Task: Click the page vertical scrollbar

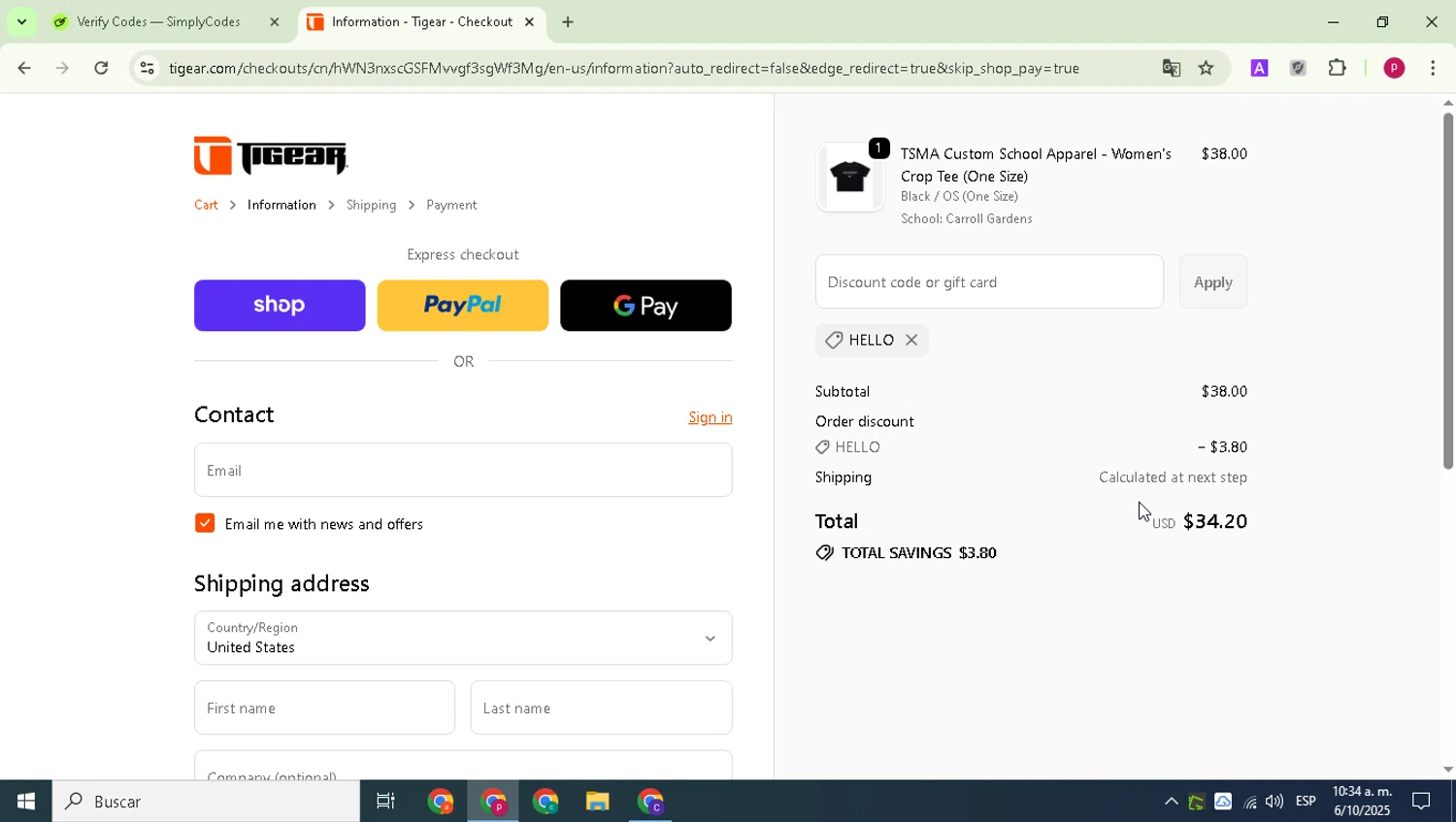Action: point(1447,291)
